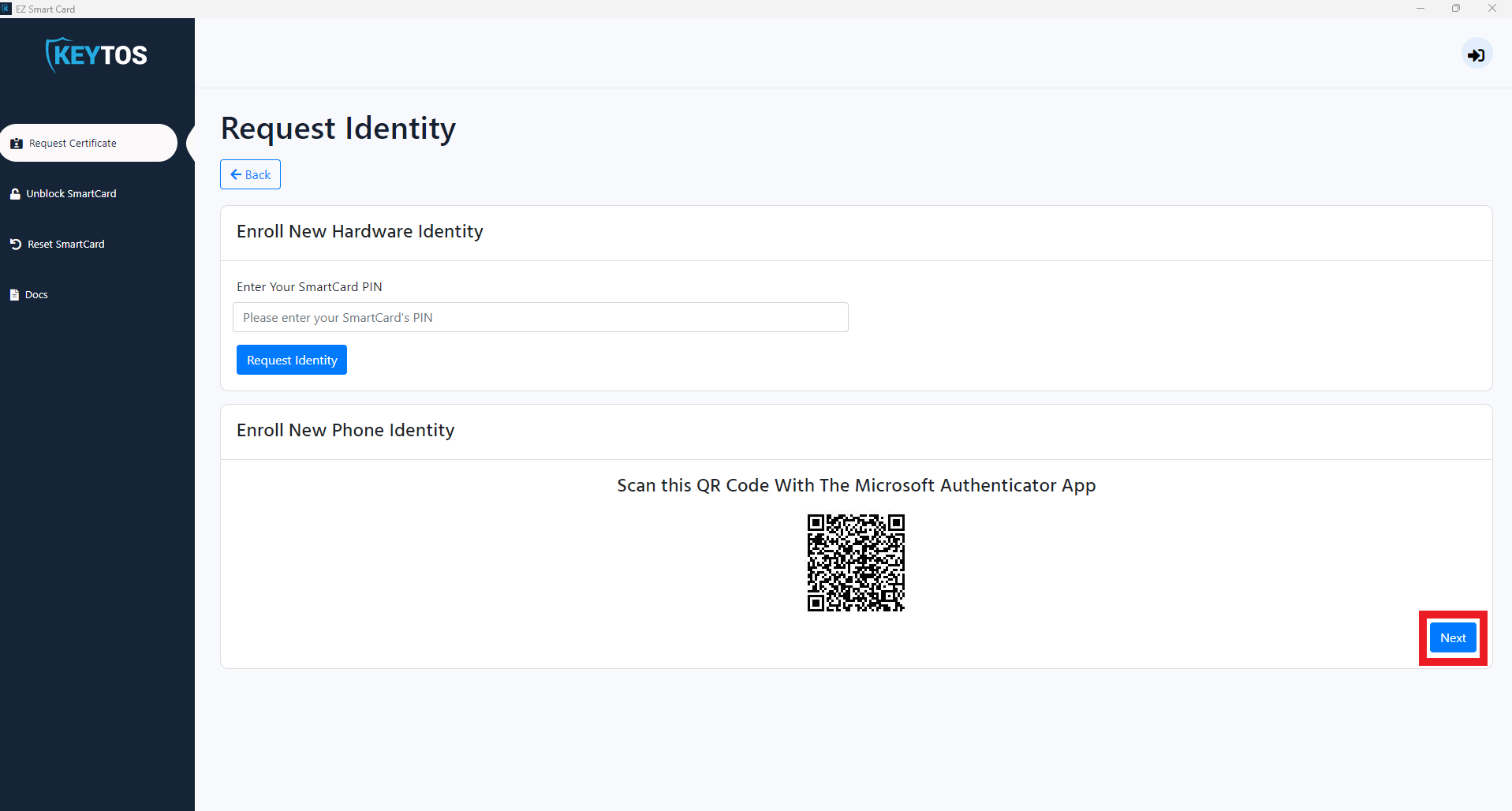Click 'Enroll New Hardware Identity' heading
This screenshot has height=811, width=1512.
point(360,231)
